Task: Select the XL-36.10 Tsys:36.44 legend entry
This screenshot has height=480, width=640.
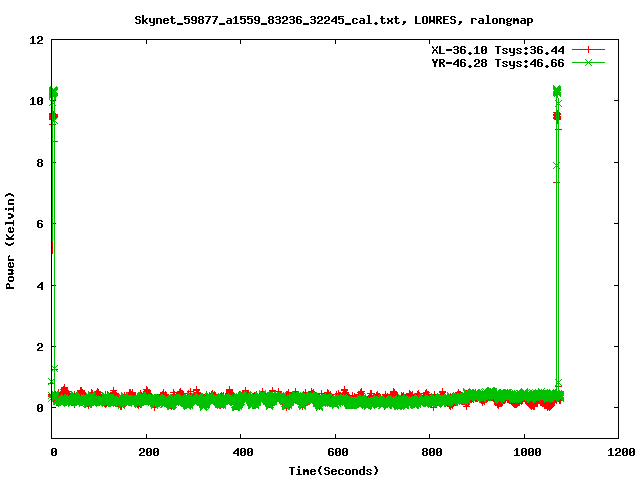Action: tap(498, 50)
